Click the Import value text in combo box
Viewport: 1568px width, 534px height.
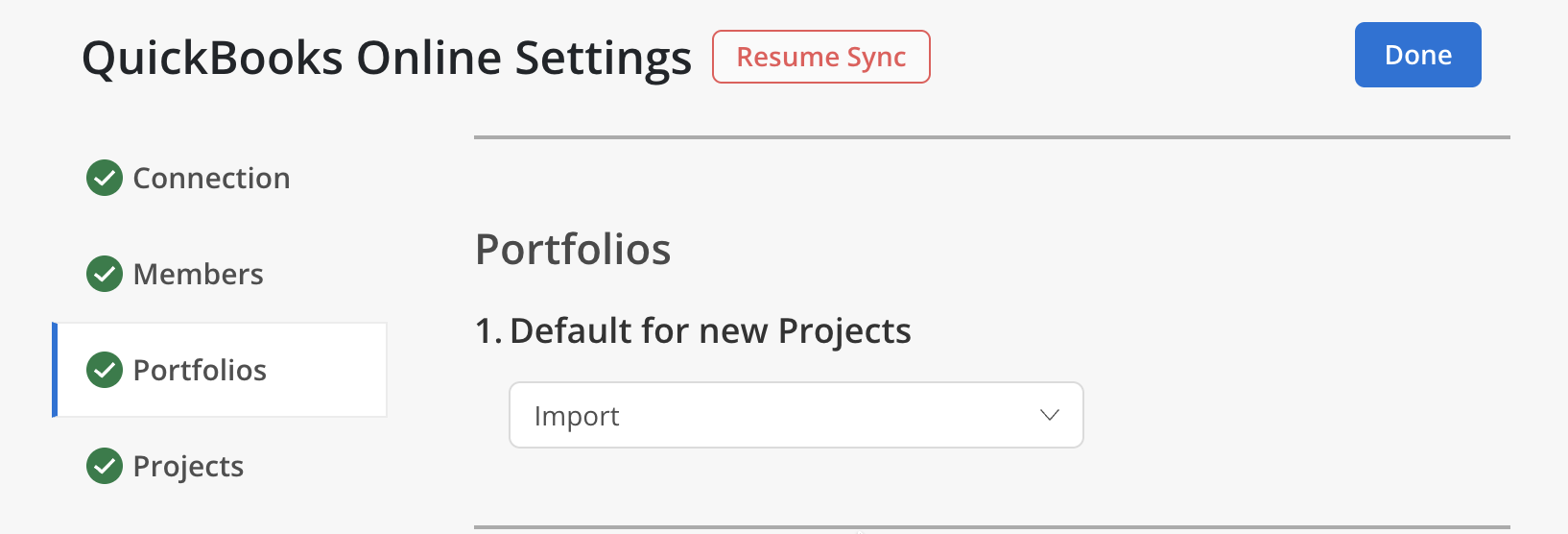coord(577,416)
